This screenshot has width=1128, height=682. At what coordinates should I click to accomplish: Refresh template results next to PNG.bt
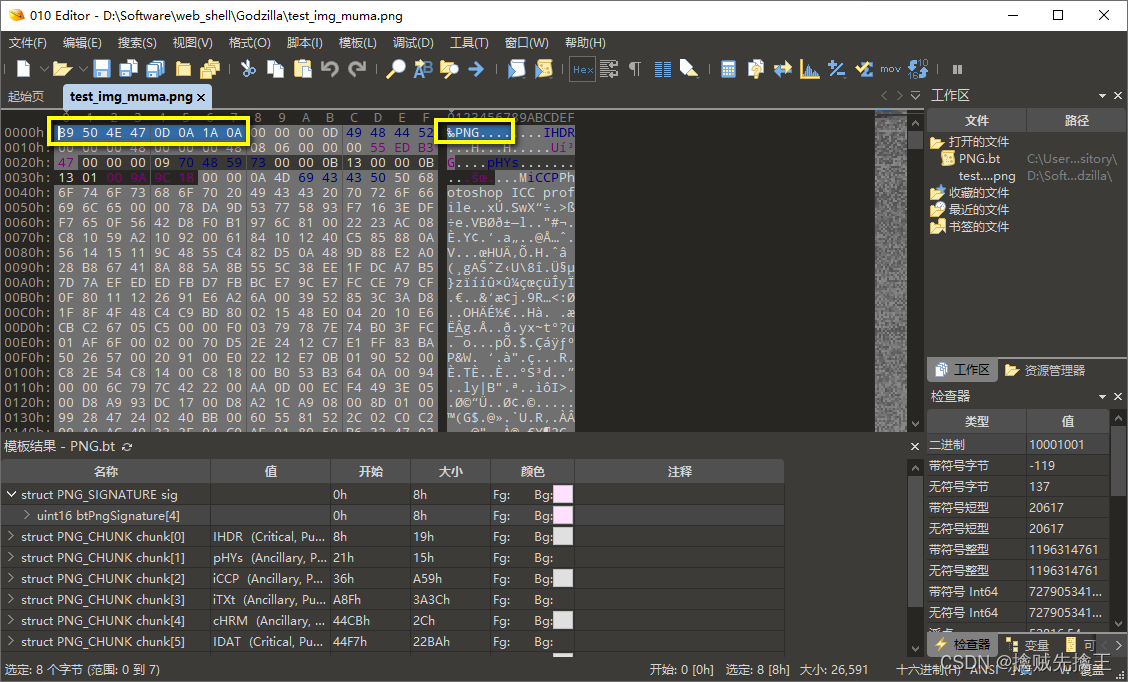[x=127, y=447]
